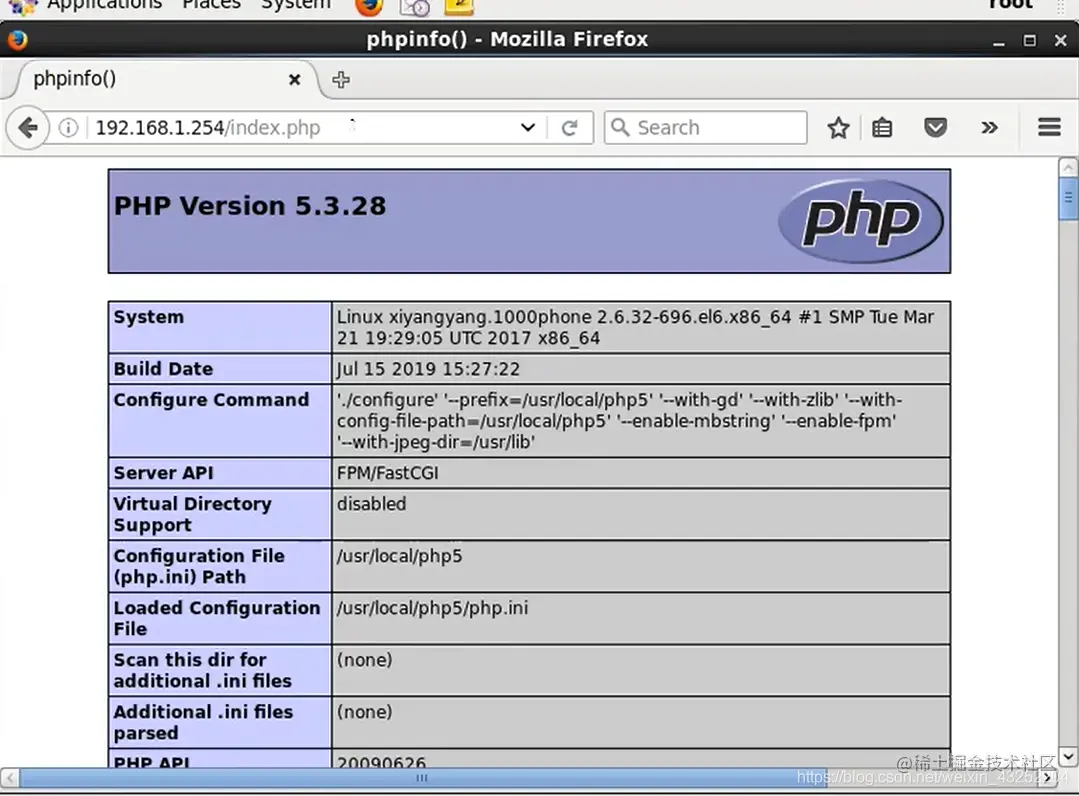Image resolution: width=1079 pixels, height=796 pixels.
Task: Show site information icon next to the URL
Action: point(68,128)
